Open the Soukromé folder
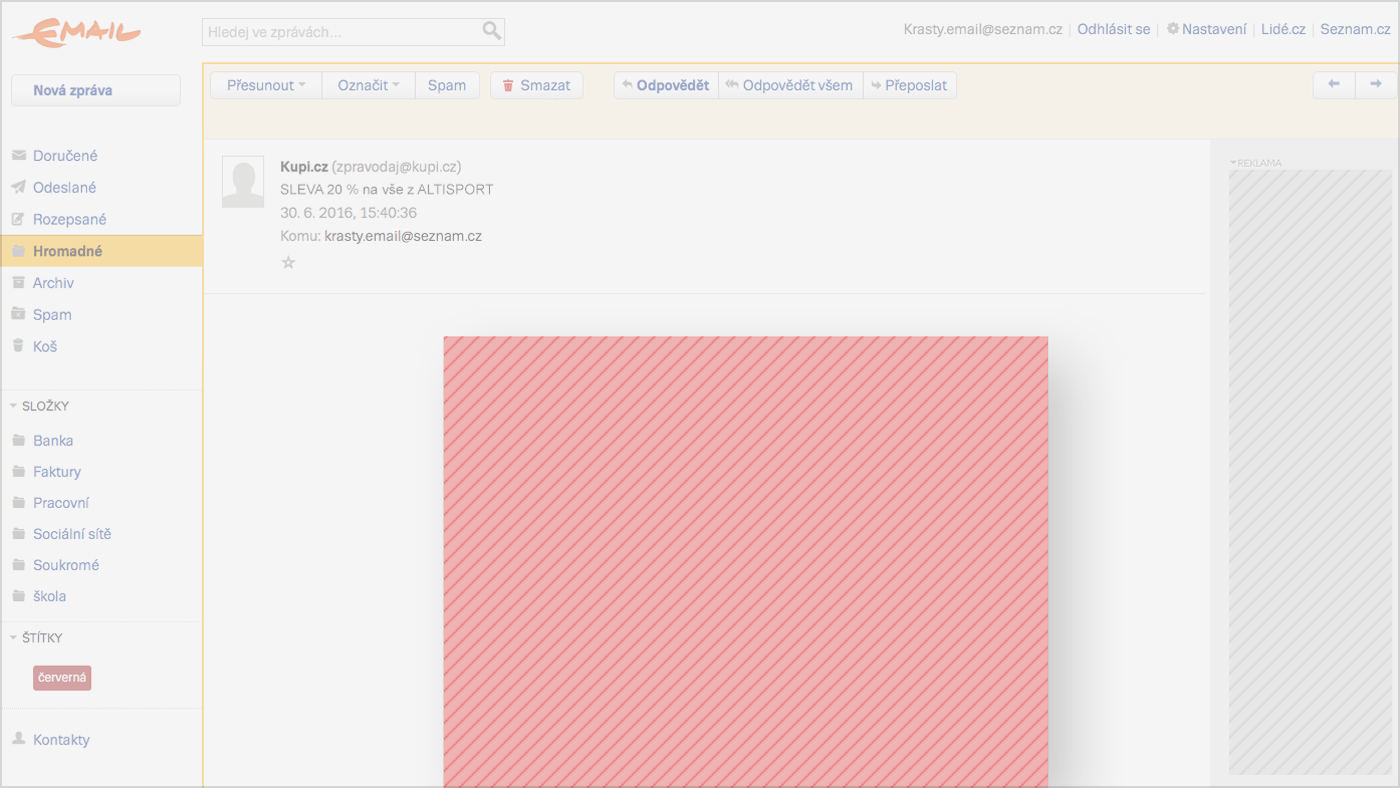The width and height of the screenshot is (1400, 788). coord(66,565)
